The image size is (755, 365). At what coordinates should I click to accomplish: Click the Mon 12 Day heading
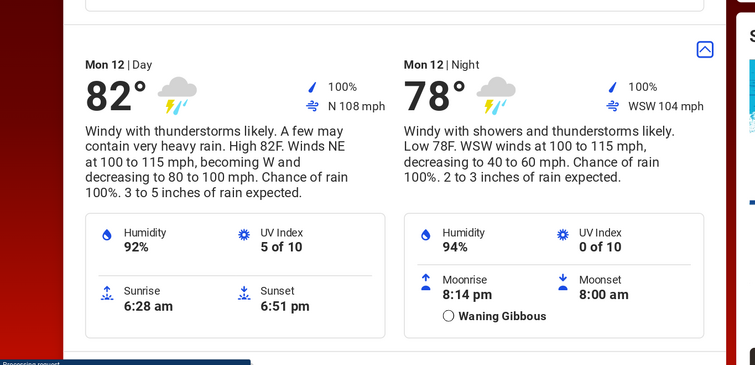[x=118, y=65]
